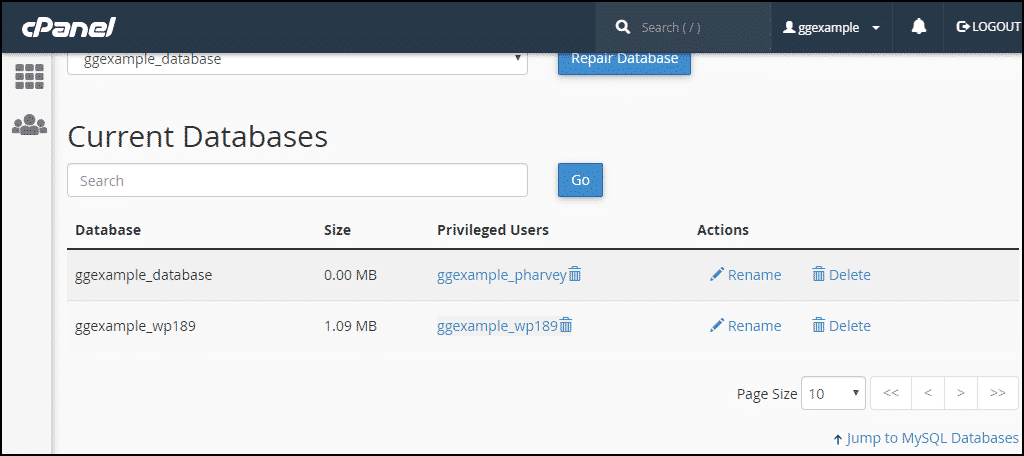
Task: Delete the ggexample_database database
Action: pyautogui.click(x=841, y=275)
